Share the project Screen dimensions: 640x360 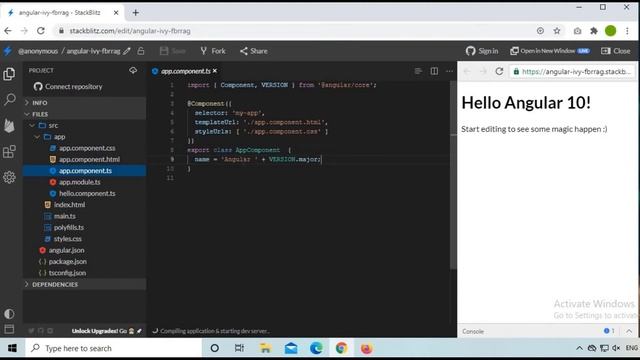[x=253, y=51]
